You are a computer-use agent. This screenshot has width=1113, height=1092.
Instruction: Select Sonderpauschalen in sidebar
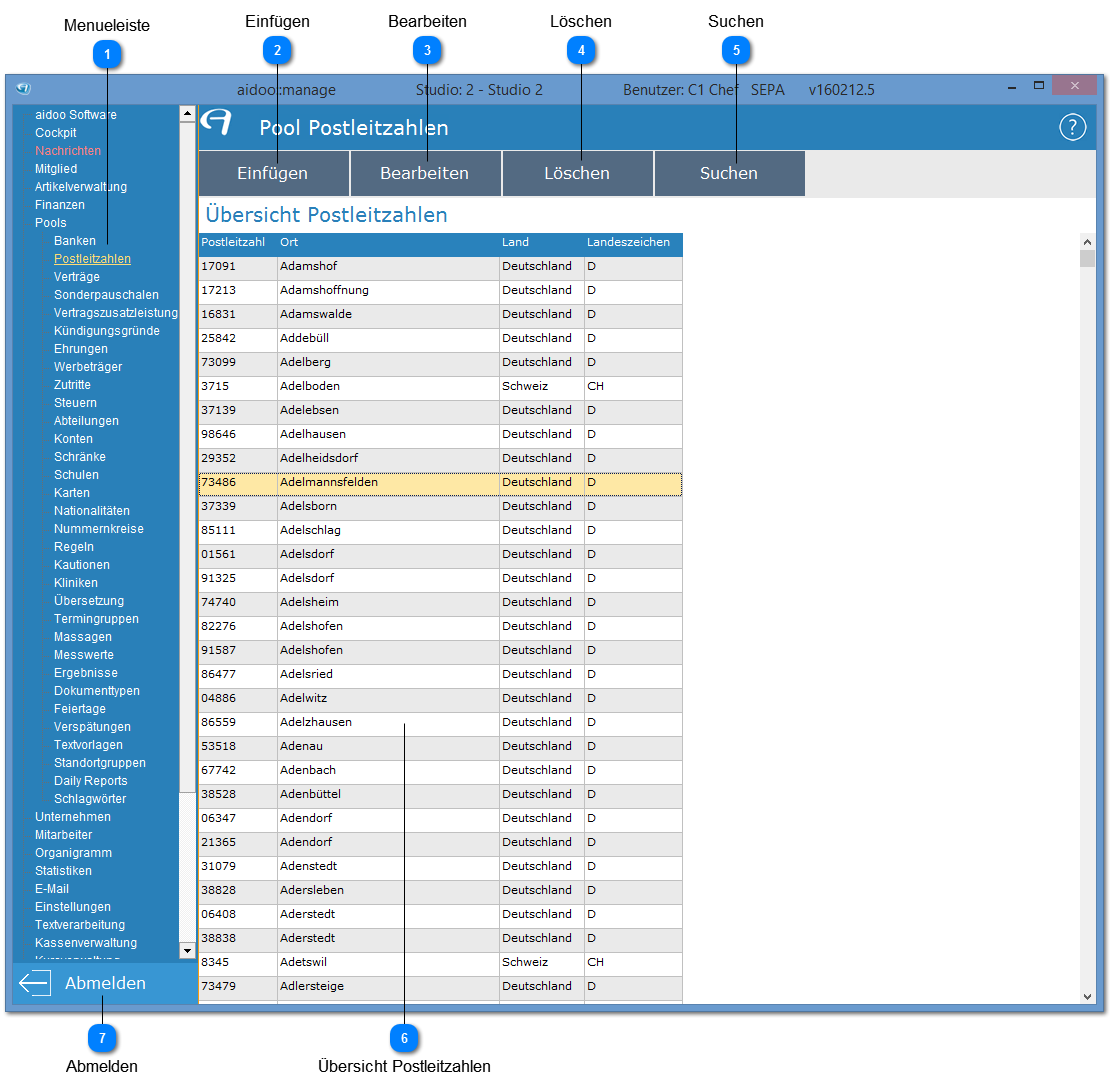106,295
